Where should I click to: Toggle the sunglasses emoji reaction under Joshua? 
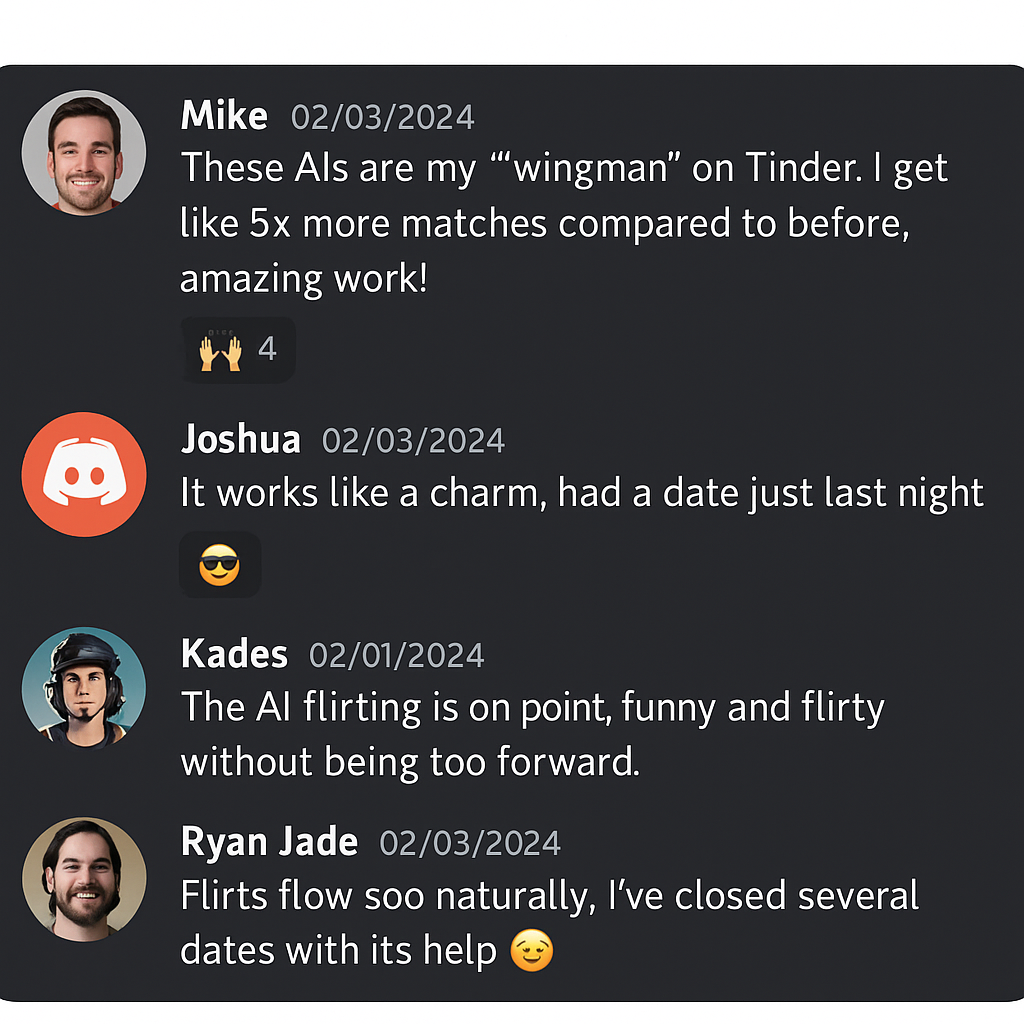point(220,565)
